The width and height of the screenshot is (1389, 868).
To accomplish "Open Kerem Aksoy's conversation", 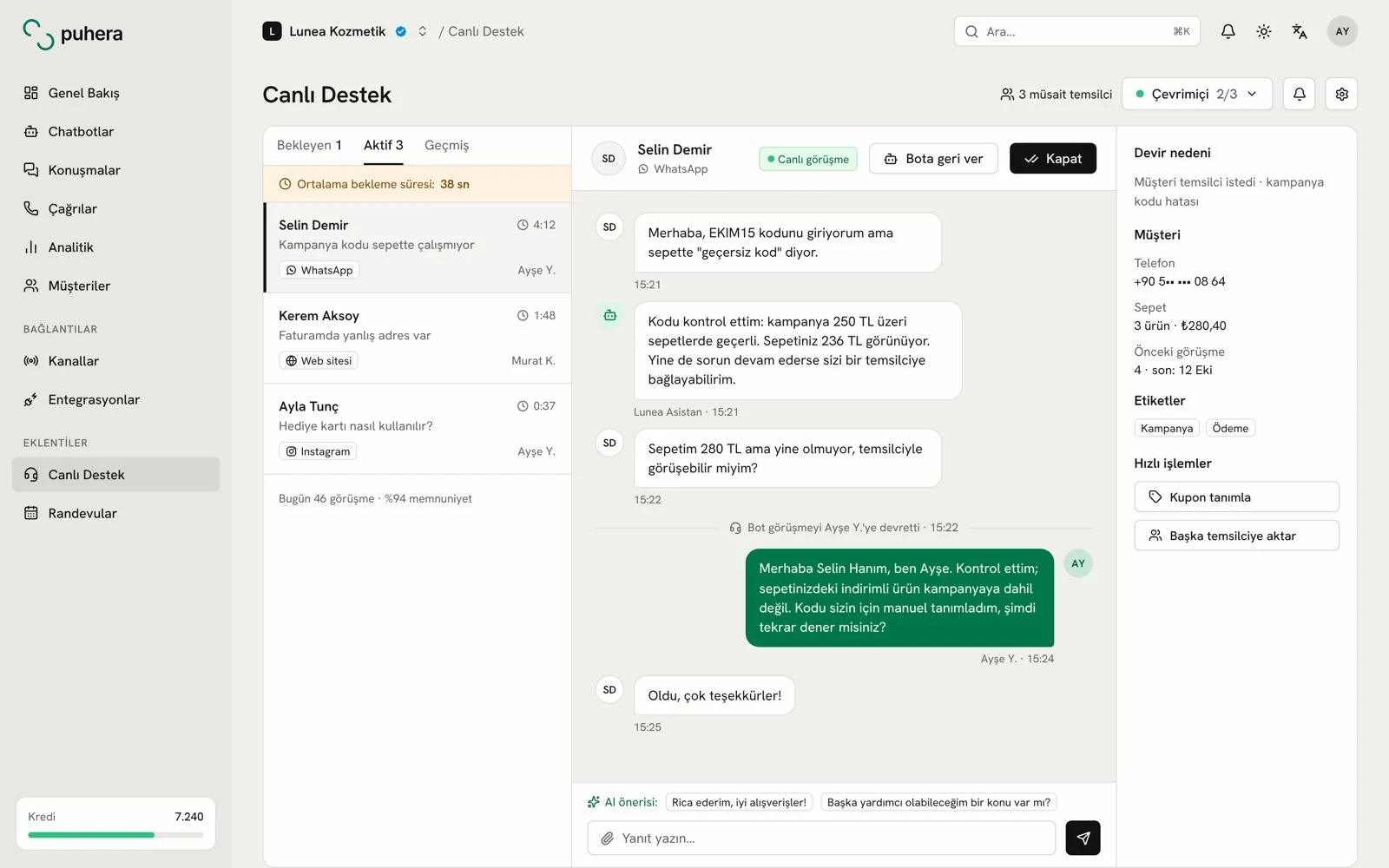I will pyautogui.click(x=417, y=339).
